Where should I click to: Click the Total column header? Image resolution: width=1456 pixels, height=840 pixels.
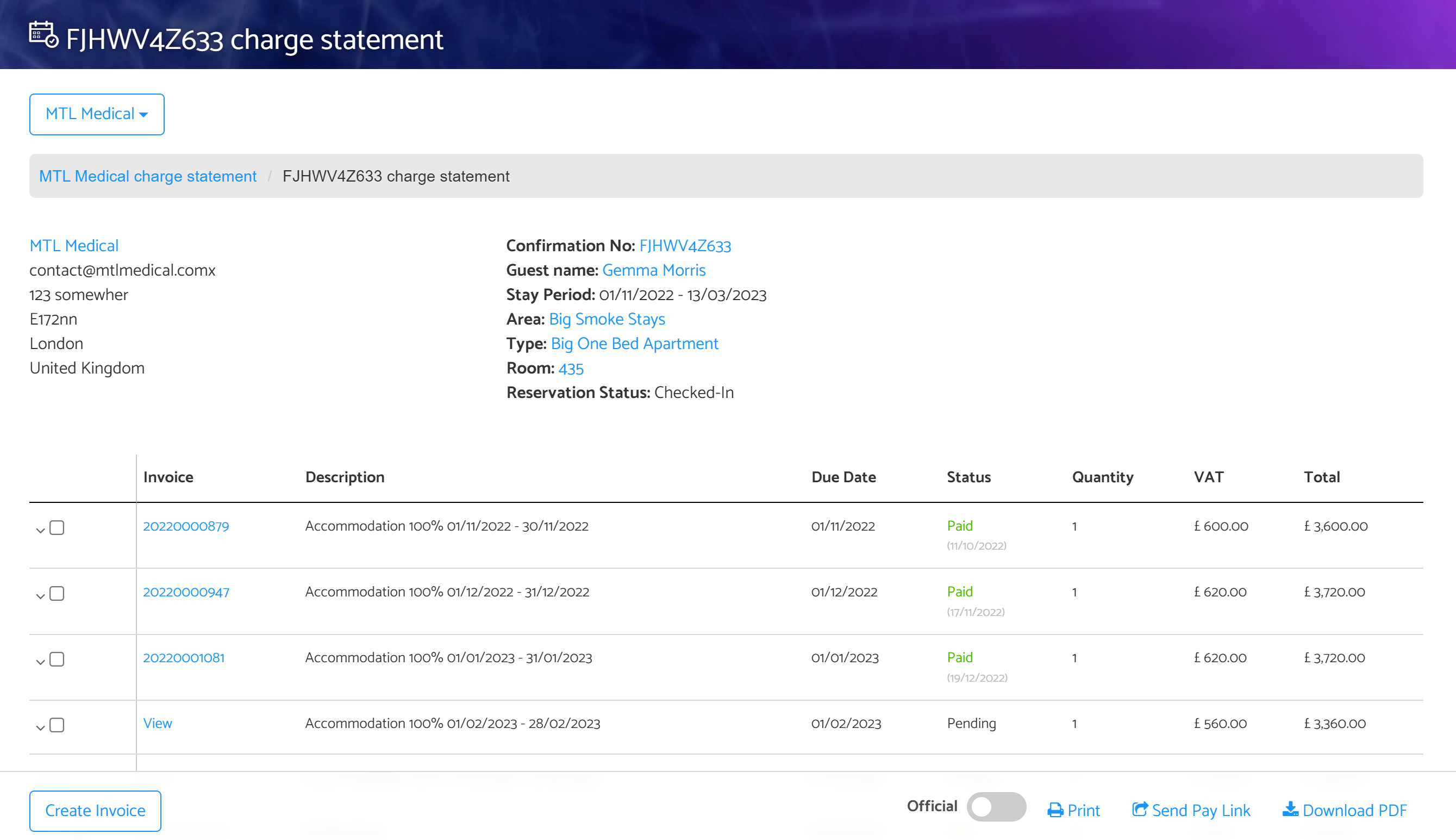pos(1322,477)
